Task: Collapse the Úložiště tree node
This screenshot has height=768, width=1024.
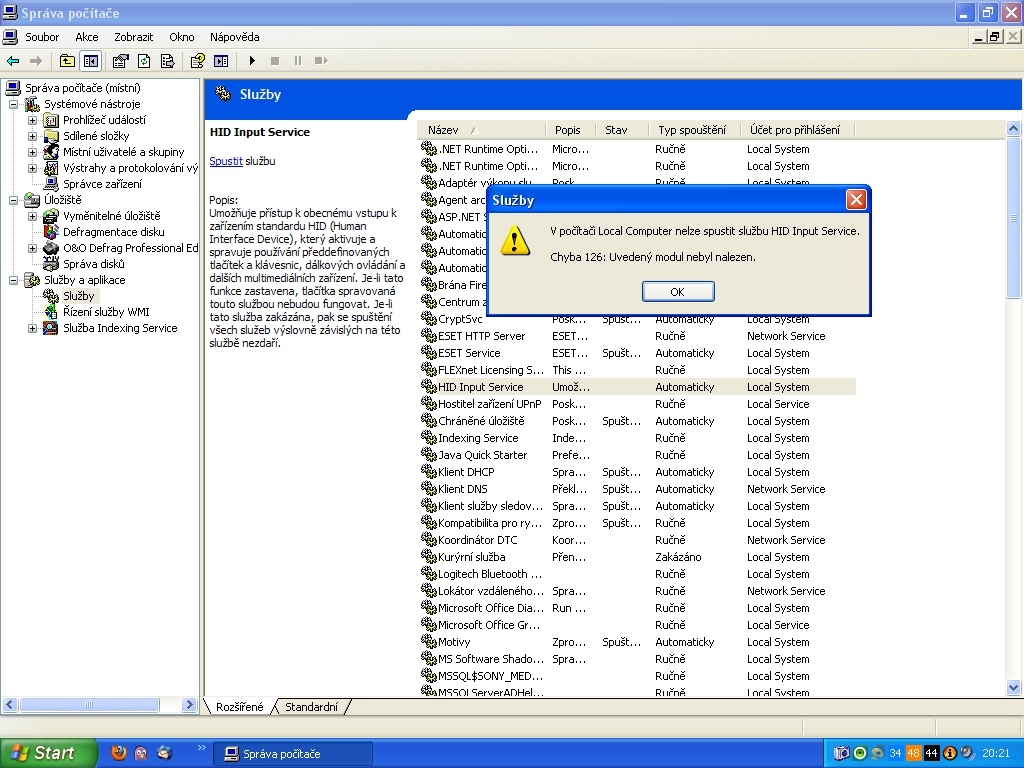Action: [x=14, y=200]
